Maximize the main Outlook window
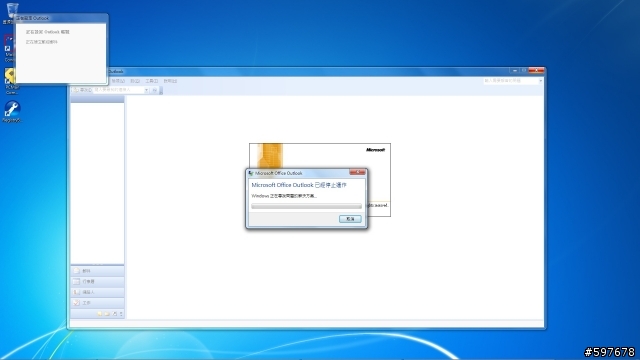Image resolution: width=640 pixels, height=360 pixels. (x=524, y=71)
